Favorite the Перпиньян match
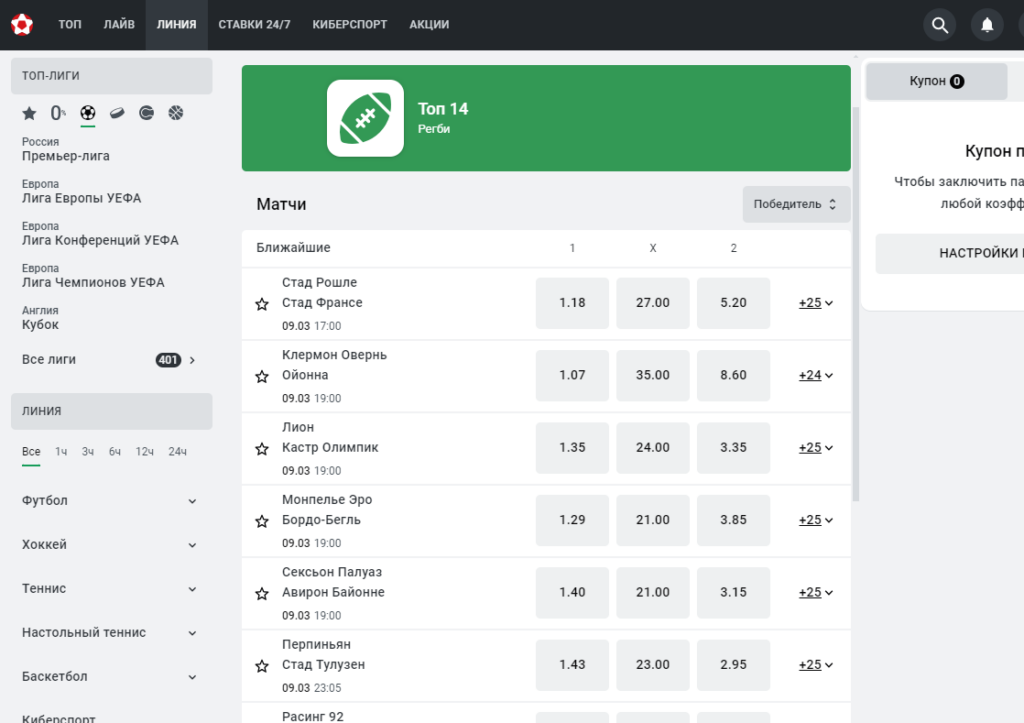The height and width of the screenshot is (723, 1024). [x=262, y=666]
